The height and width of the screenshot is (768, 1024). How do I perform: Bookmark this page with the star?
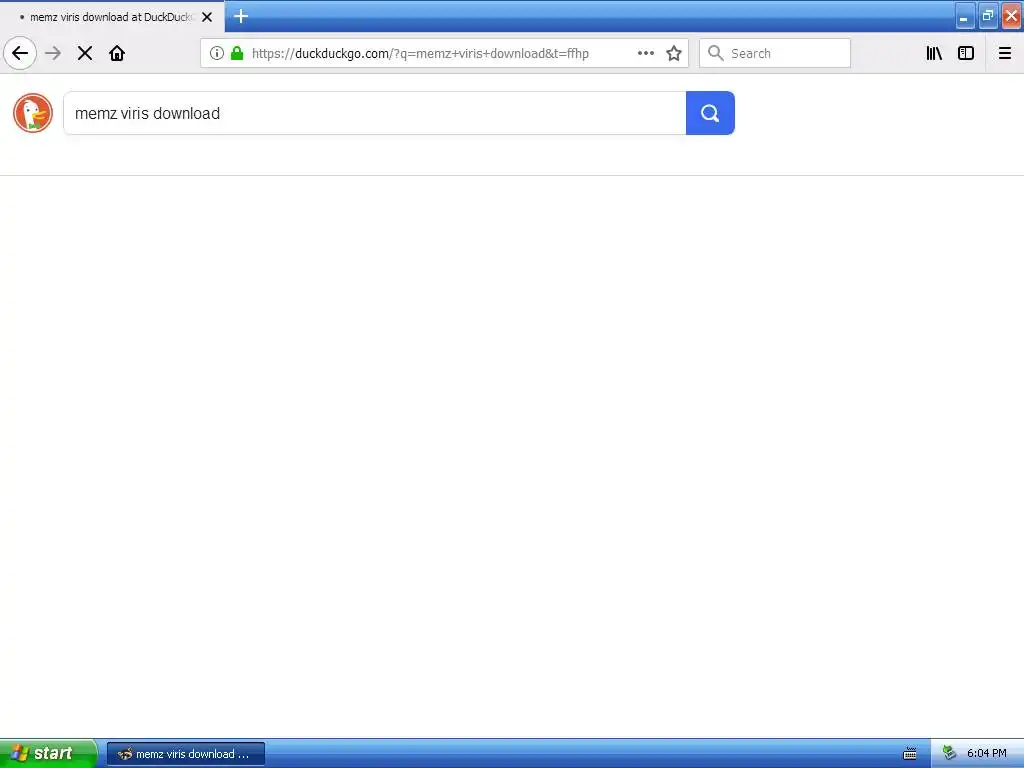pyautogui.click(x=674, y=54)
